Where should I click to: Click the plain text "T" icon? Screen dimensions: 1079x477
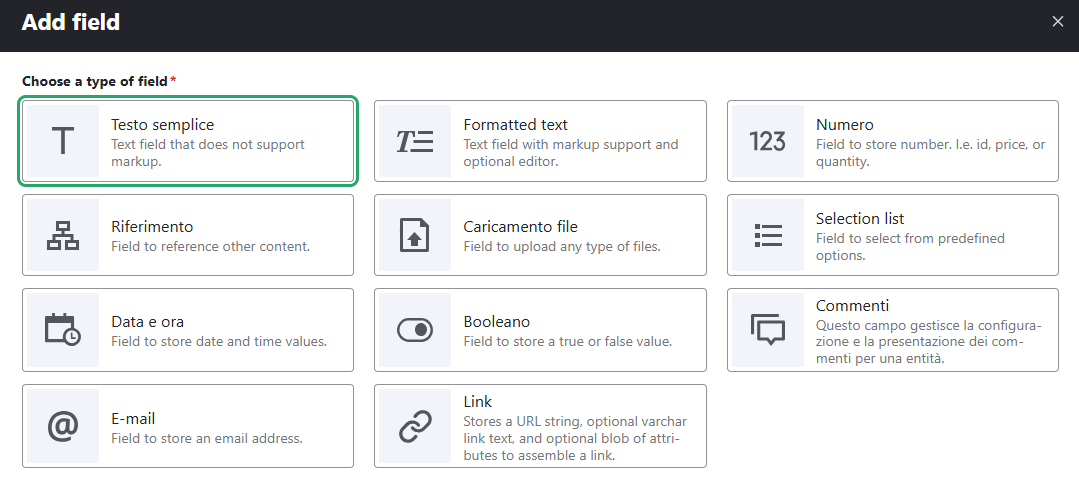click(63, 142)
